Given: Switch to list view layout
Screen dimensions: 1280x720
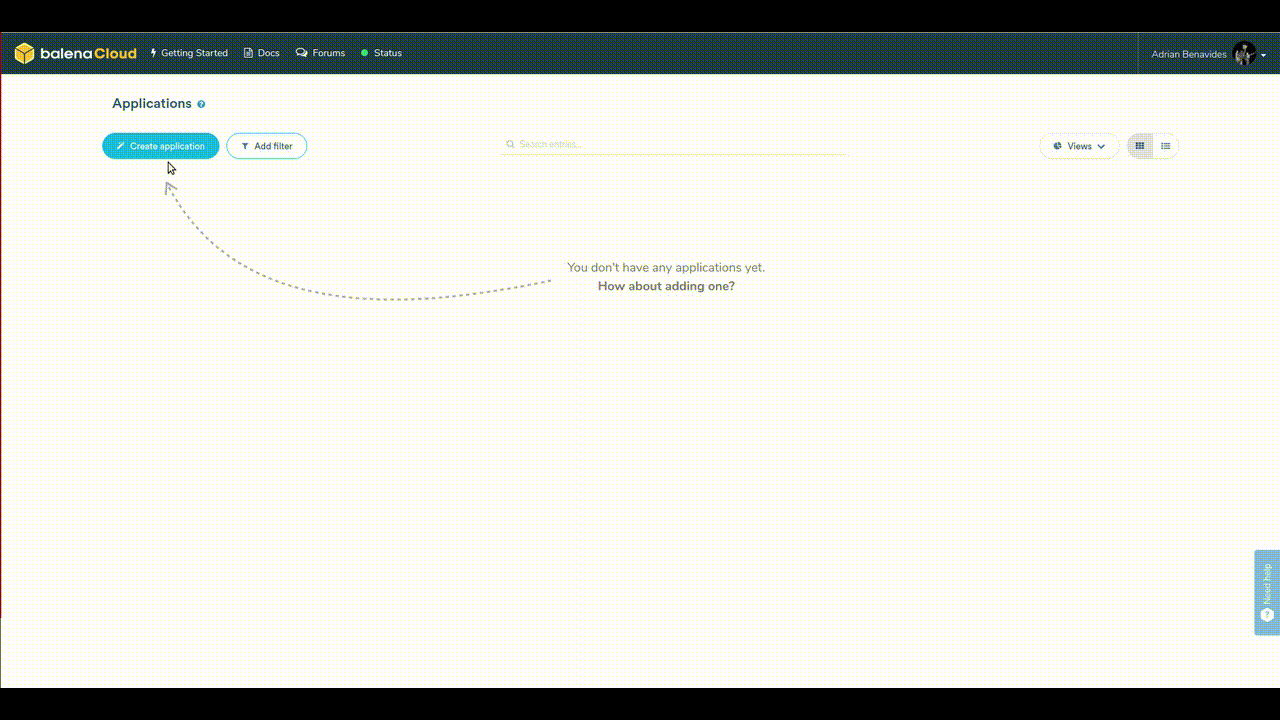Looking at the screenshot, I should [1166, 146].
